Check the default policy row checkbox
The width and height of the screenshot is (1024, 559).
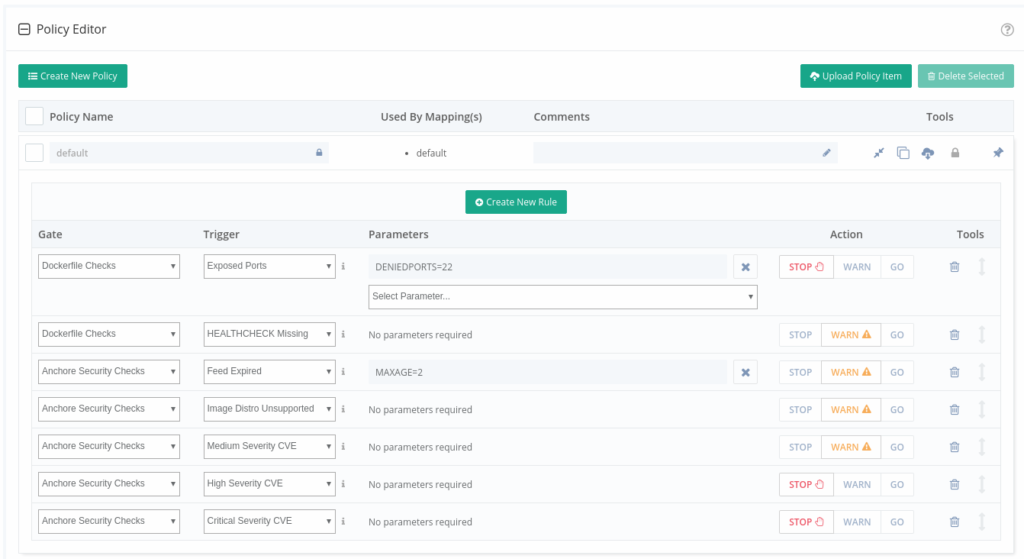[34, 153]
